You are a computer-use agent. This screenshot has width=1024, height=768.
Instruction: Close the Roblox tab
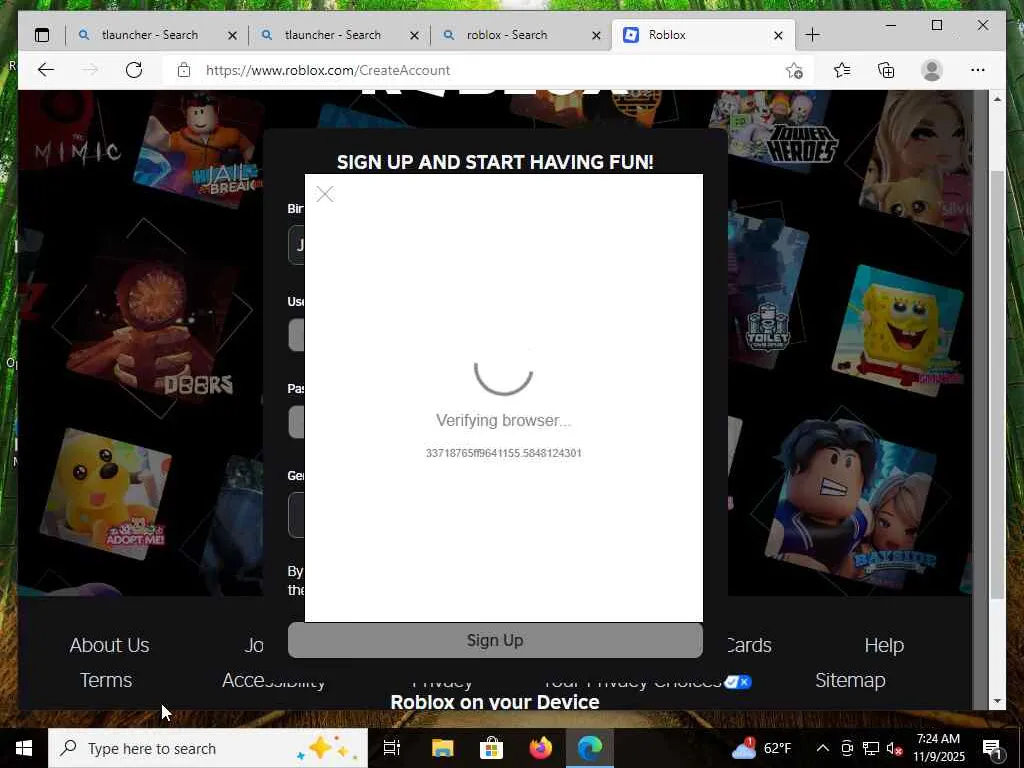coord(778,35)
